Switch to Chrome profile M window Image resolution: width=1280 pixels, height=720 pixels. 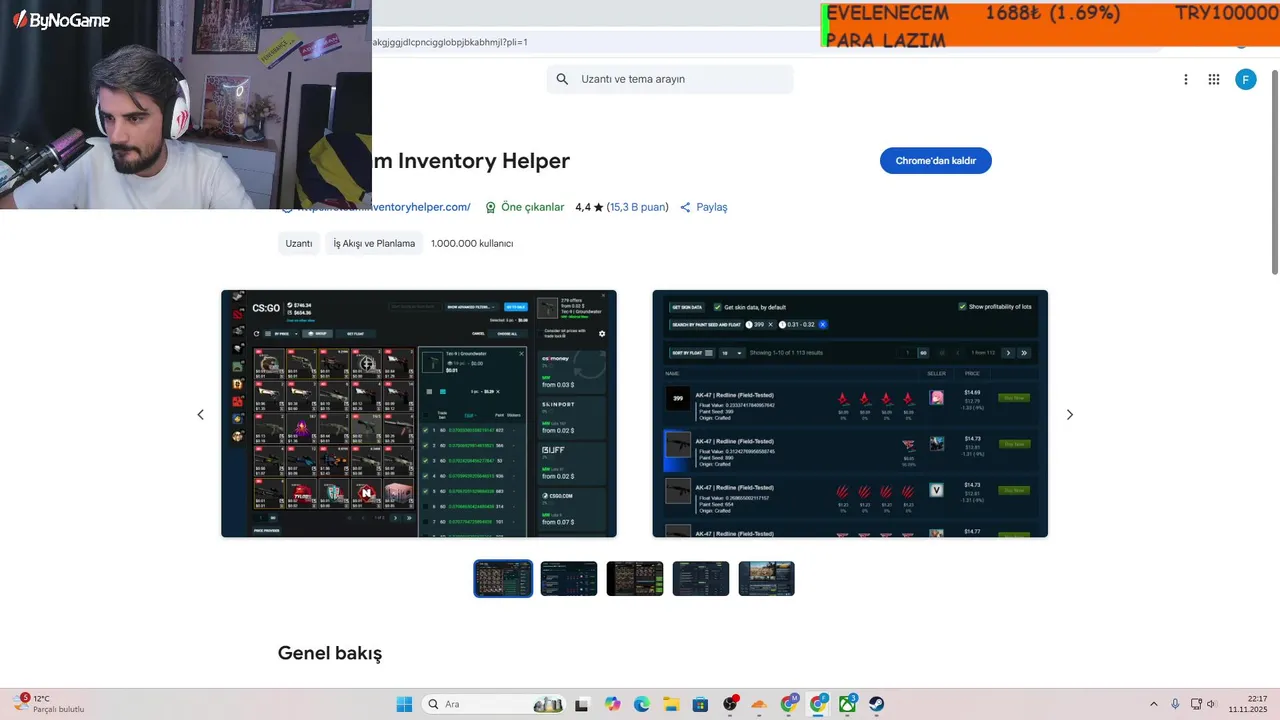click(789, 704)
